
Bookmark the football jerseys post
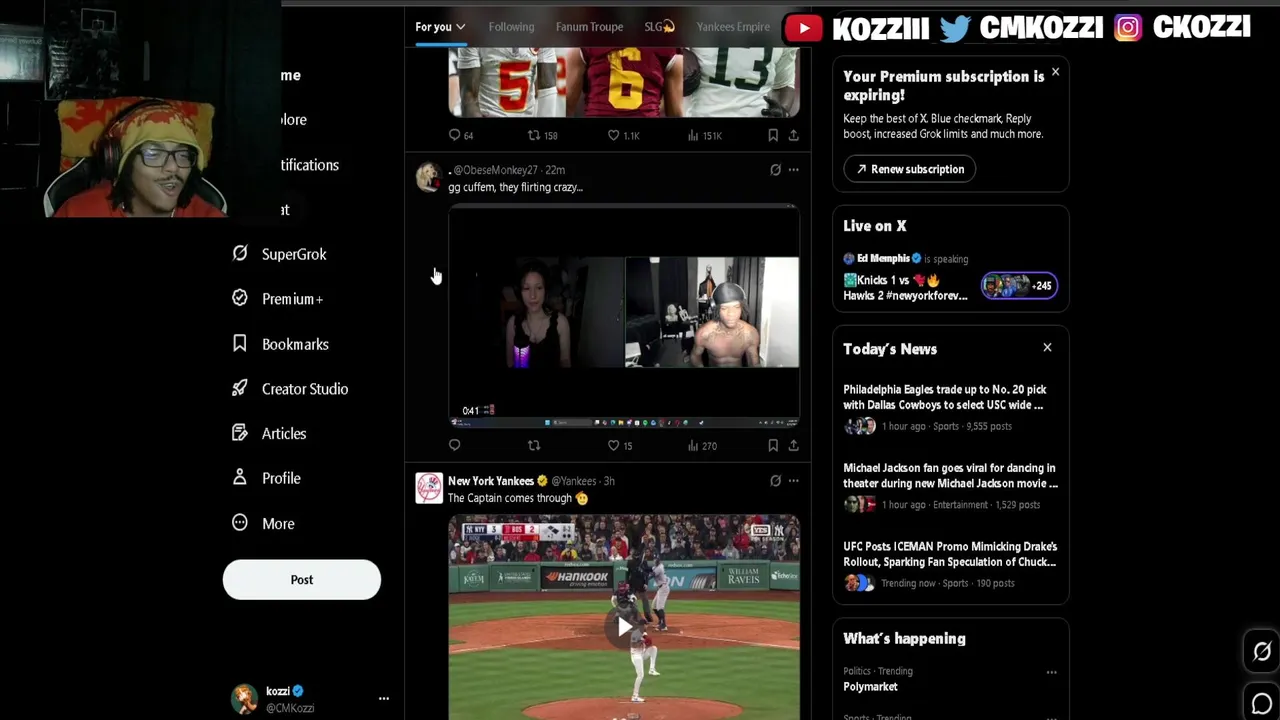[773, 135]
